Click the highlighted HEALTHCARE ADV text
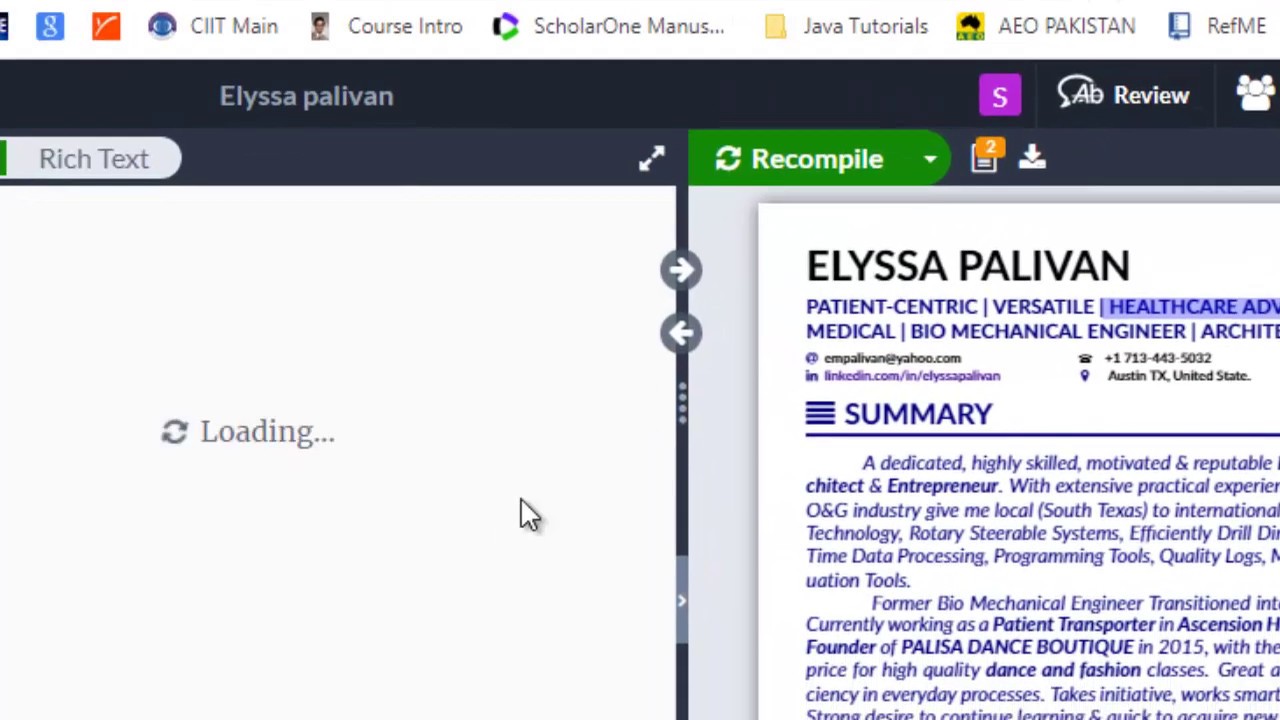The width and height of the screenshot is (1280, 720). click(x=1194, y=307)
